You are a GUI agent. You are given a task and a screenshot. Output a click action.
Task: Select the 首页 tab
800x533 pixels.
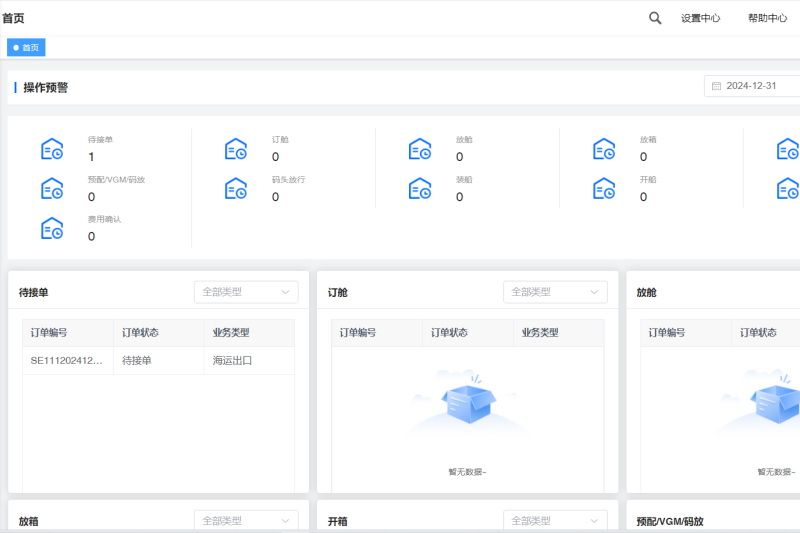27,47
